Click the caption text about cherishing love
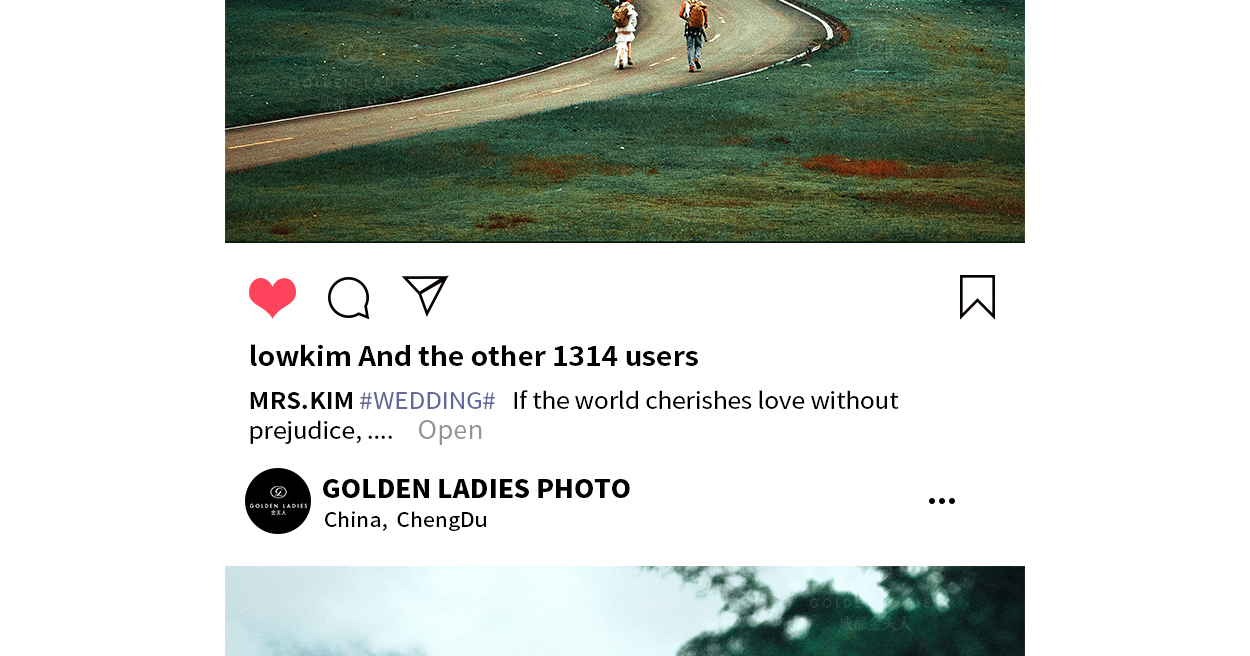 click(705, 400)
